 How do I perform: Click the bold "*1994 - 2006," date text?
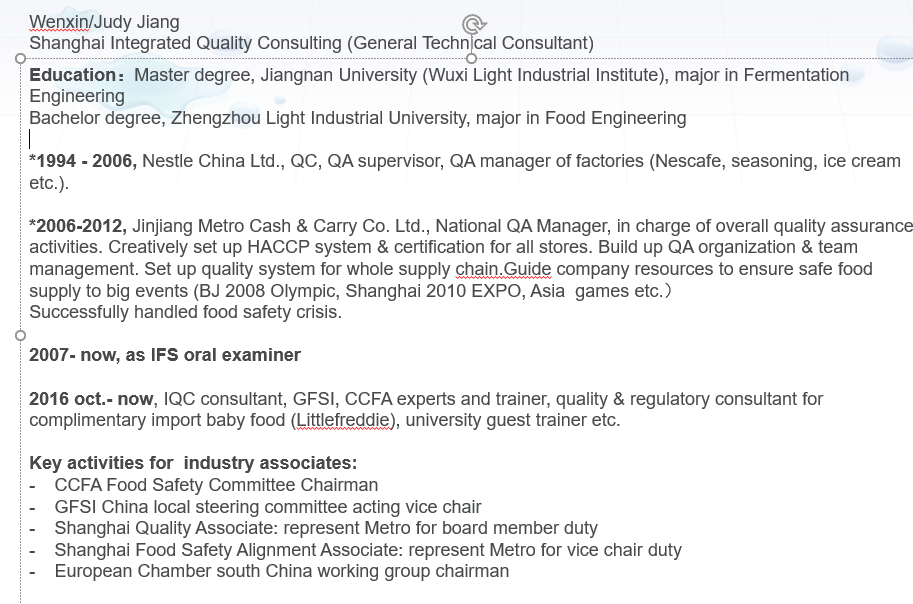[x=83, y=161]
